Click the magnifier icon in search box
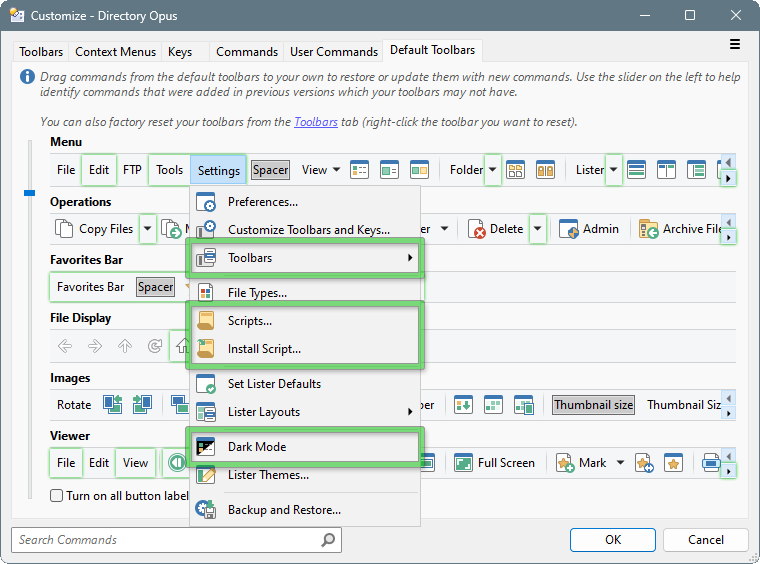This screenshot has width=760, height=564. pyautogui.click(x=328, y=539)
